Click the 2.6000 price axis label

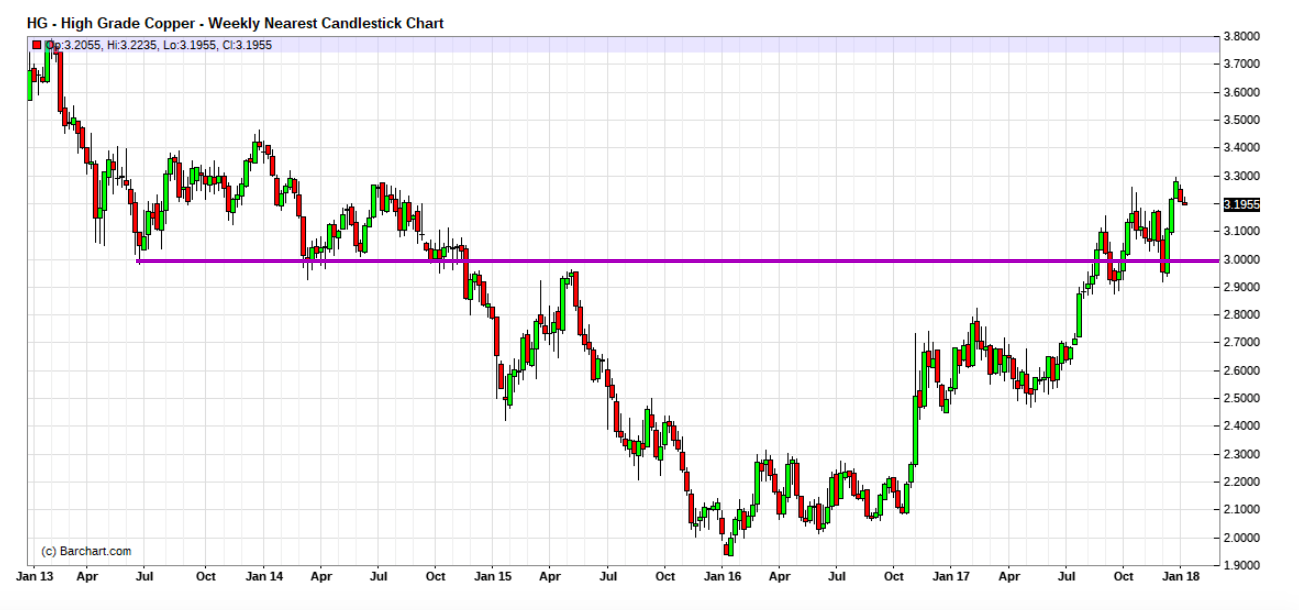point(1242,370)
